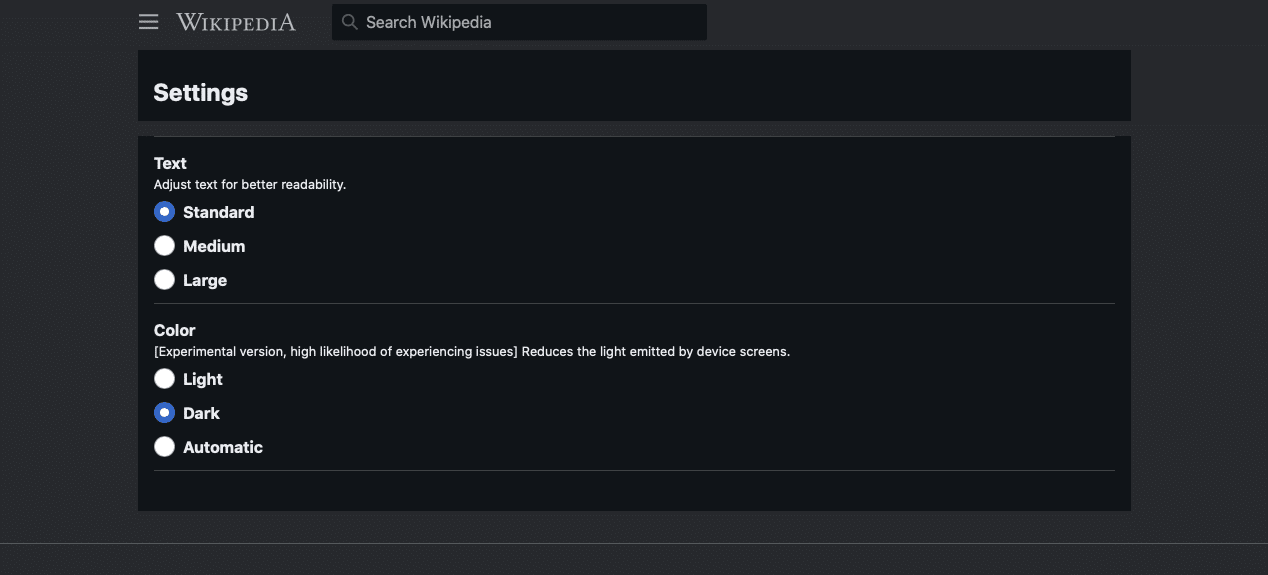Choose the Medium text size radio button
1268x575 pixels.
click(165, 246)
